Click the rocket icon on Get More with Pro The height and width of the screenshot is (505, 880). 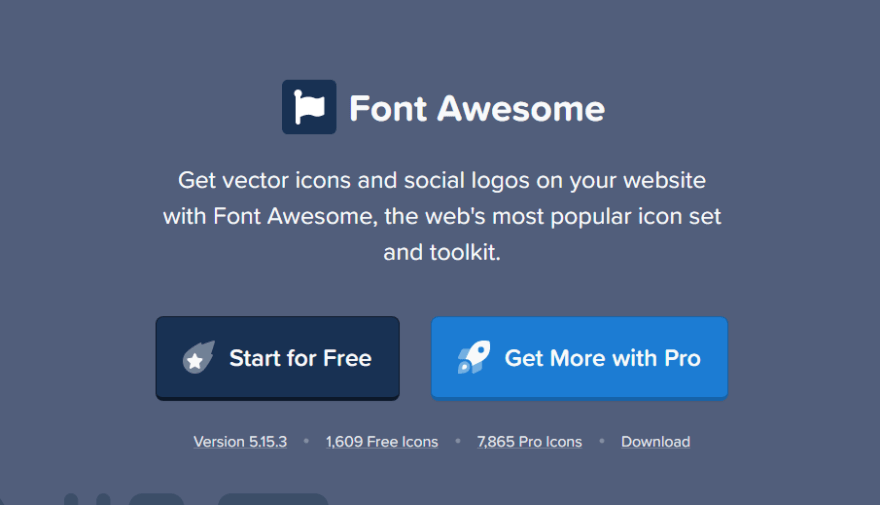[474, 357]
